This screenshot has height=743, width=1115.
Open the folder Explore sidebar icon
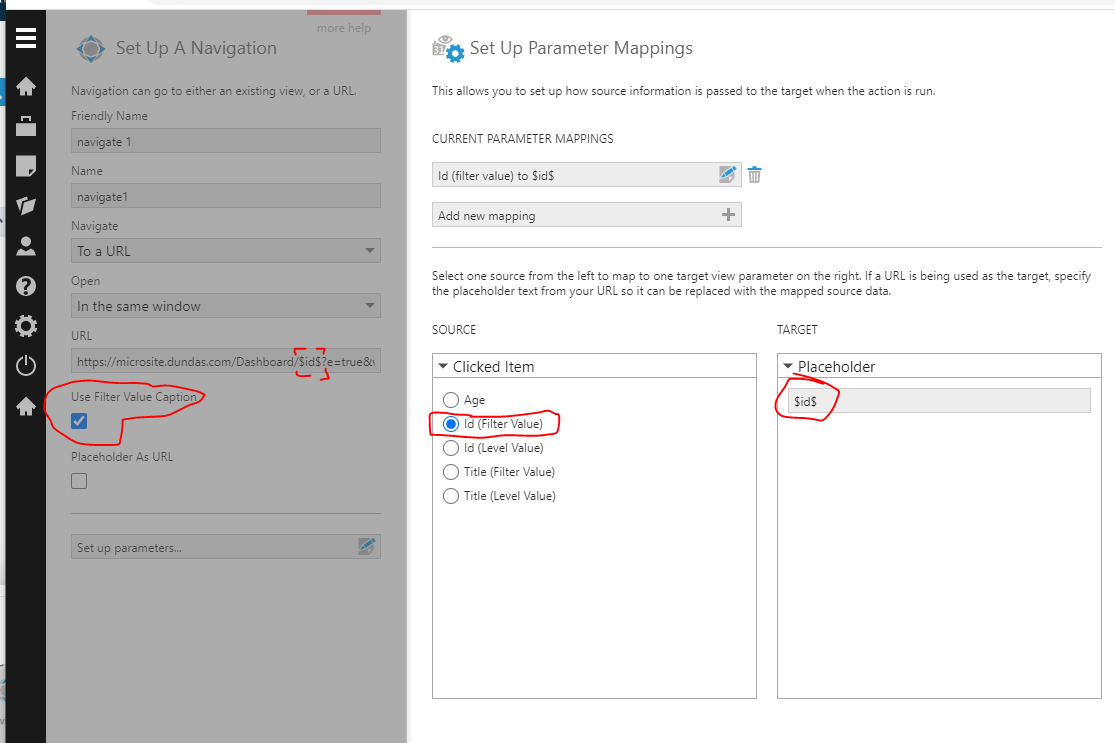point(26,205)
